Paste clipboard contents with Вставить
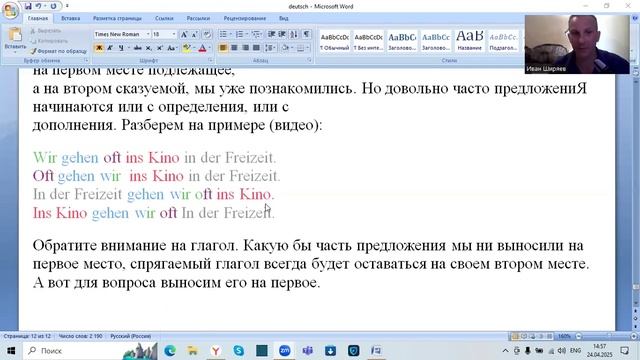The height and width of the screenshot is (360, 640). coord(15,39)
